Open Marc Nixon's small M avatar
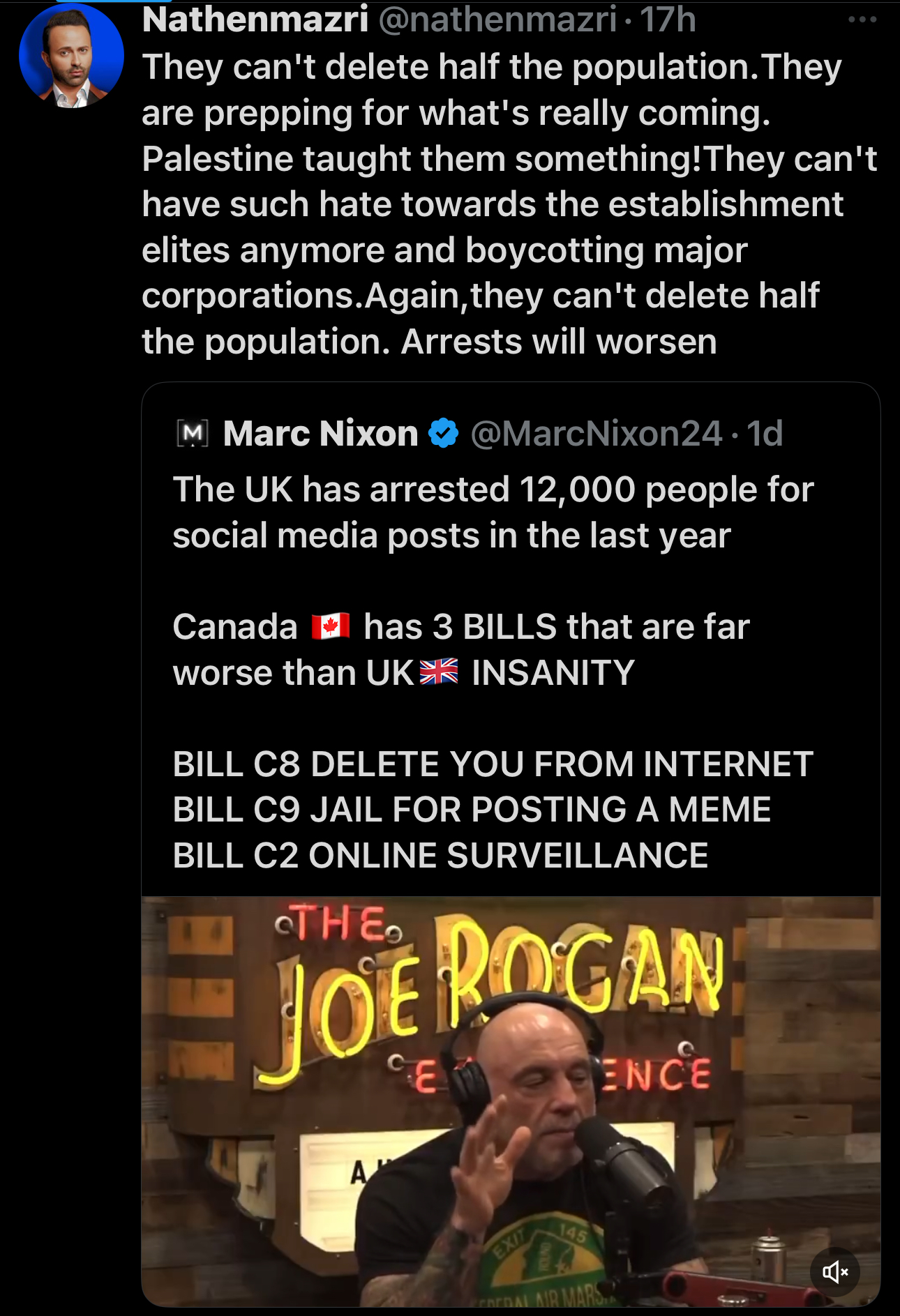 (x=193, y=434)
